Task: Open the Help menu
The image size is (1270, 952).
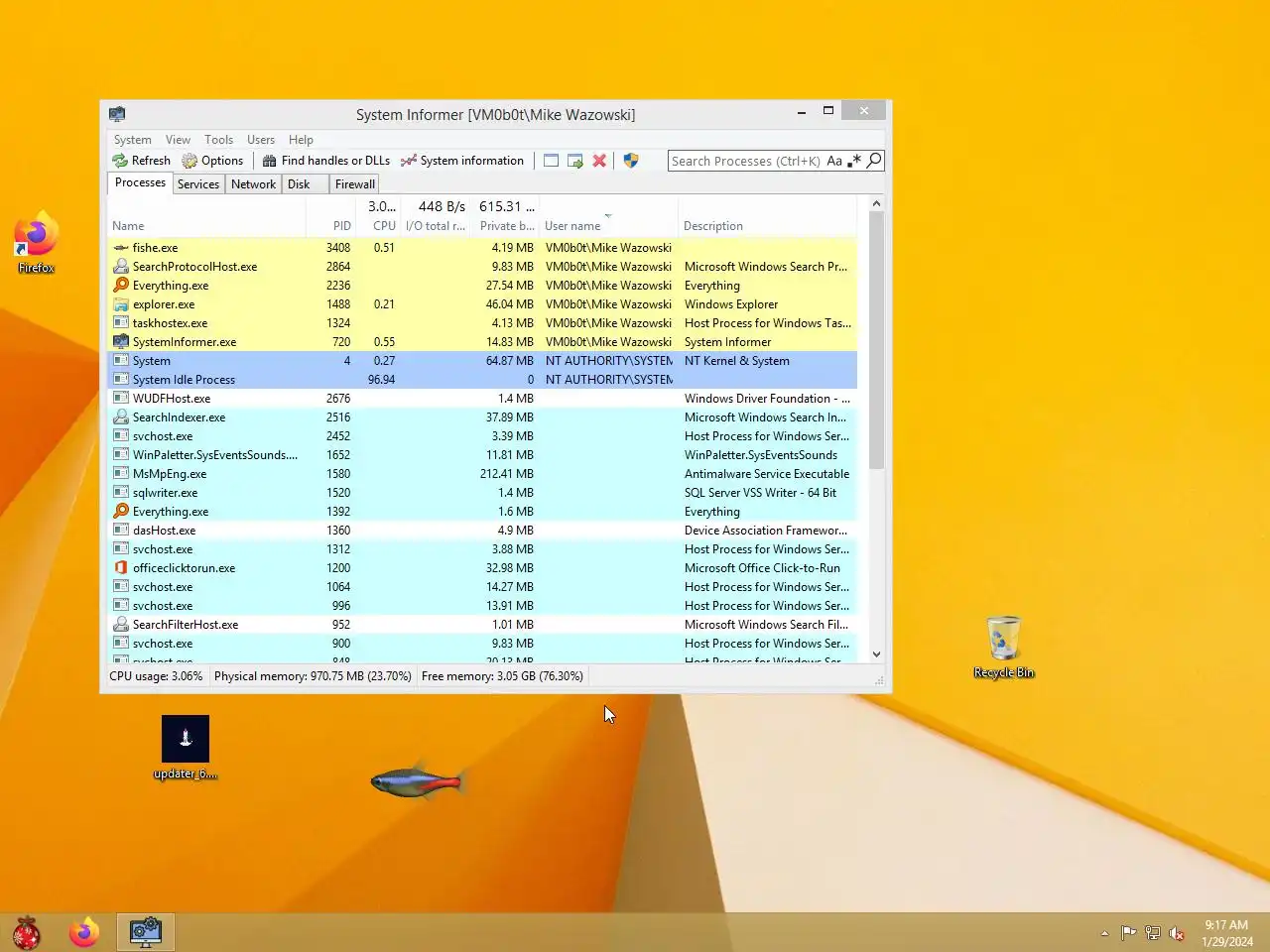Action: coord(301,140)
